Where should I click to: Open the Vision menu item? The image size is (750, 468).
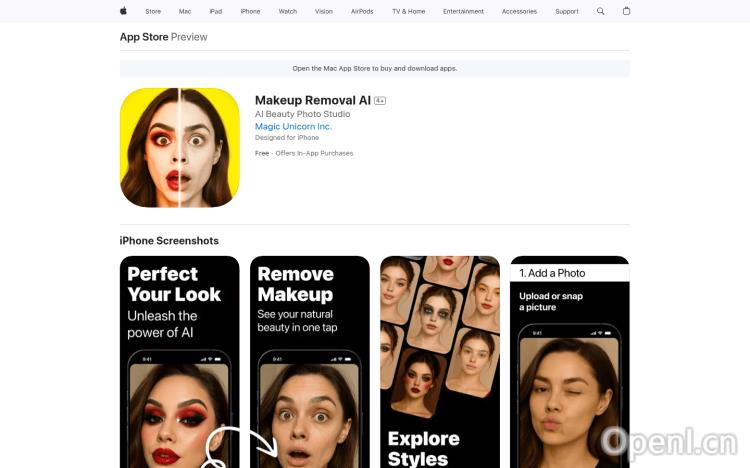pyautogui.click(x=324, y=11)
